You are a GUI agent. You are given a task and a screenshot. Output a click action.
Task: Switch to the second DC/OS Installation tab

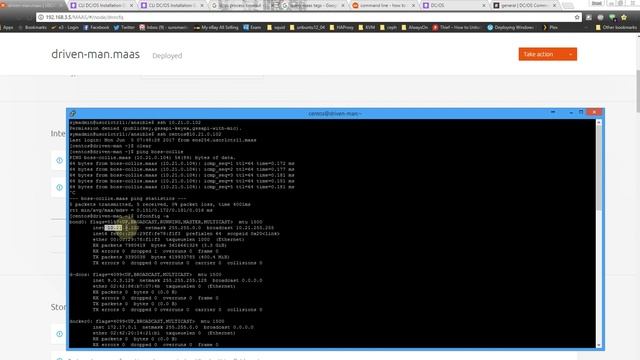(172, 5)
